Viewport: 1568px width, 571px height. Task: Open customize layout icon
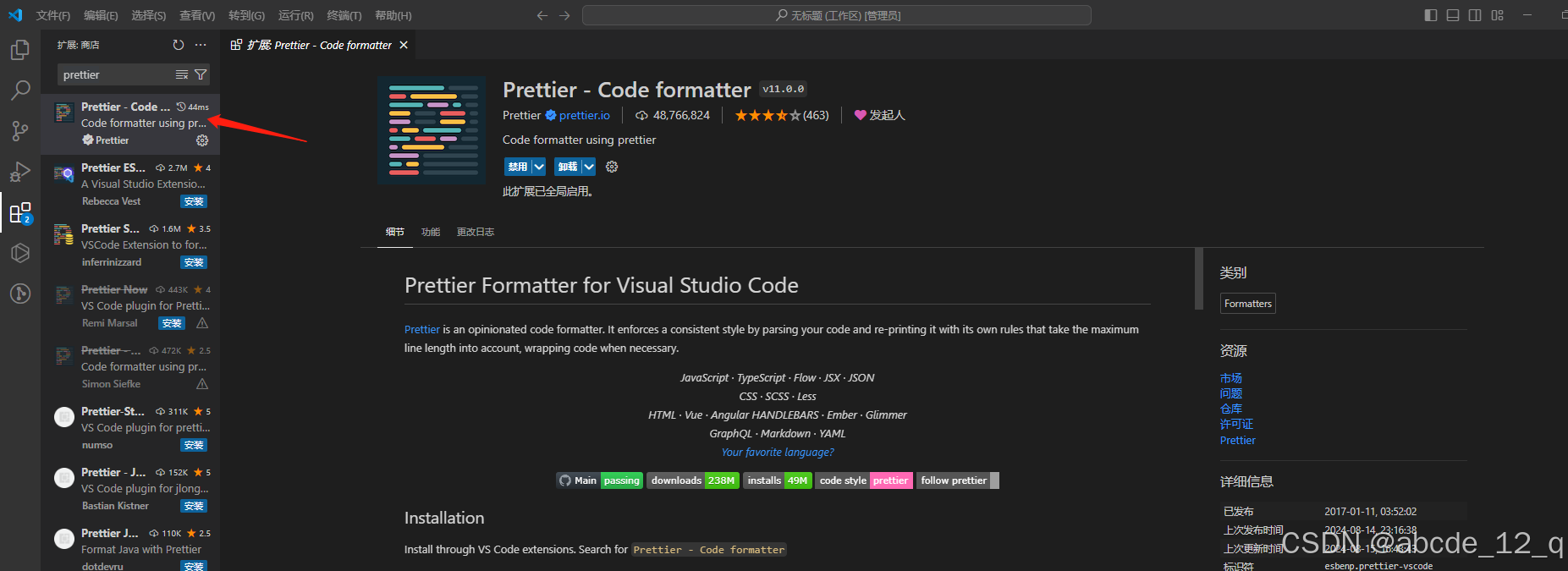point(1497,15)
